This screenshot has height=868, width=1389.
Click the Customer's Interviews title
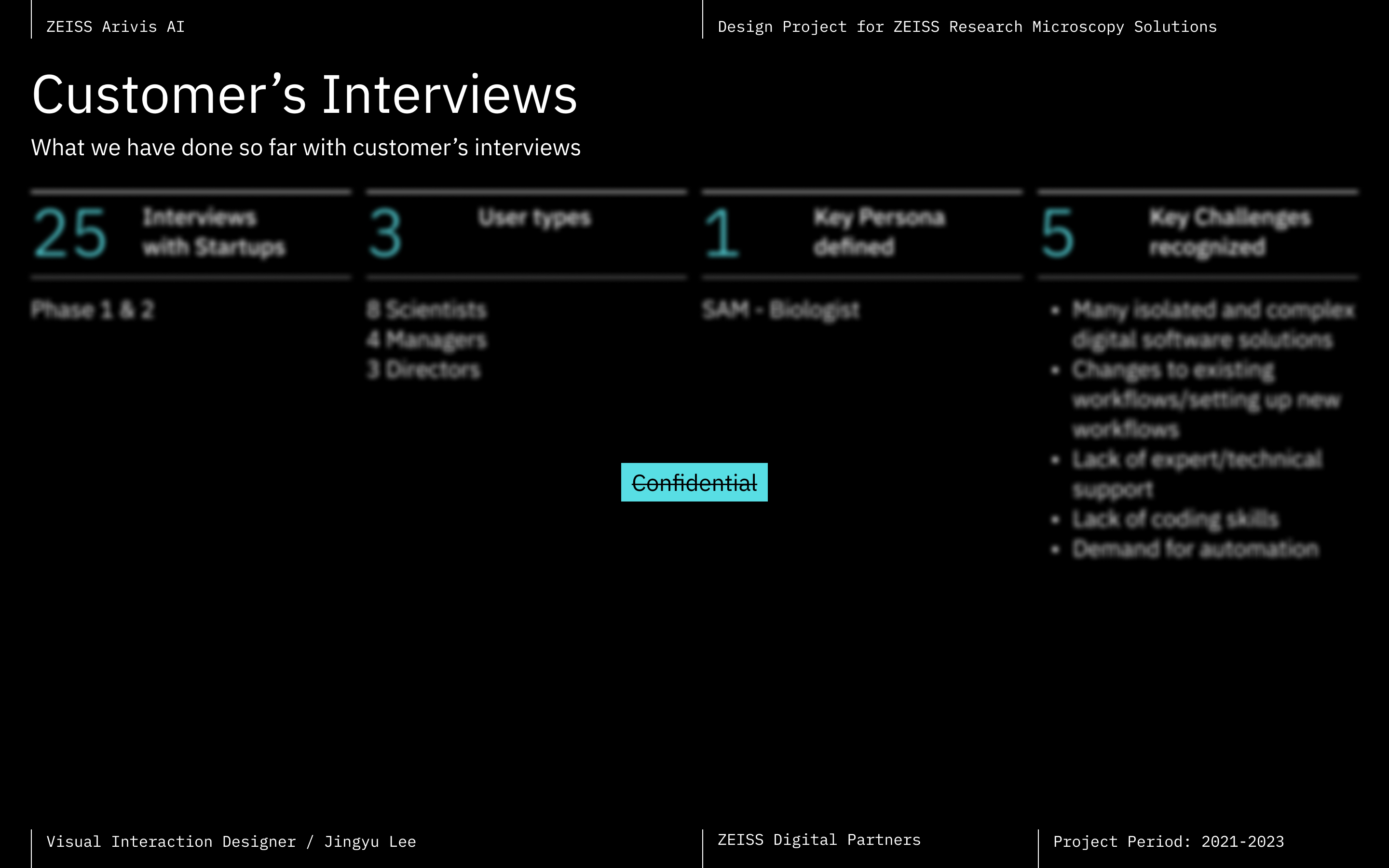304,95
